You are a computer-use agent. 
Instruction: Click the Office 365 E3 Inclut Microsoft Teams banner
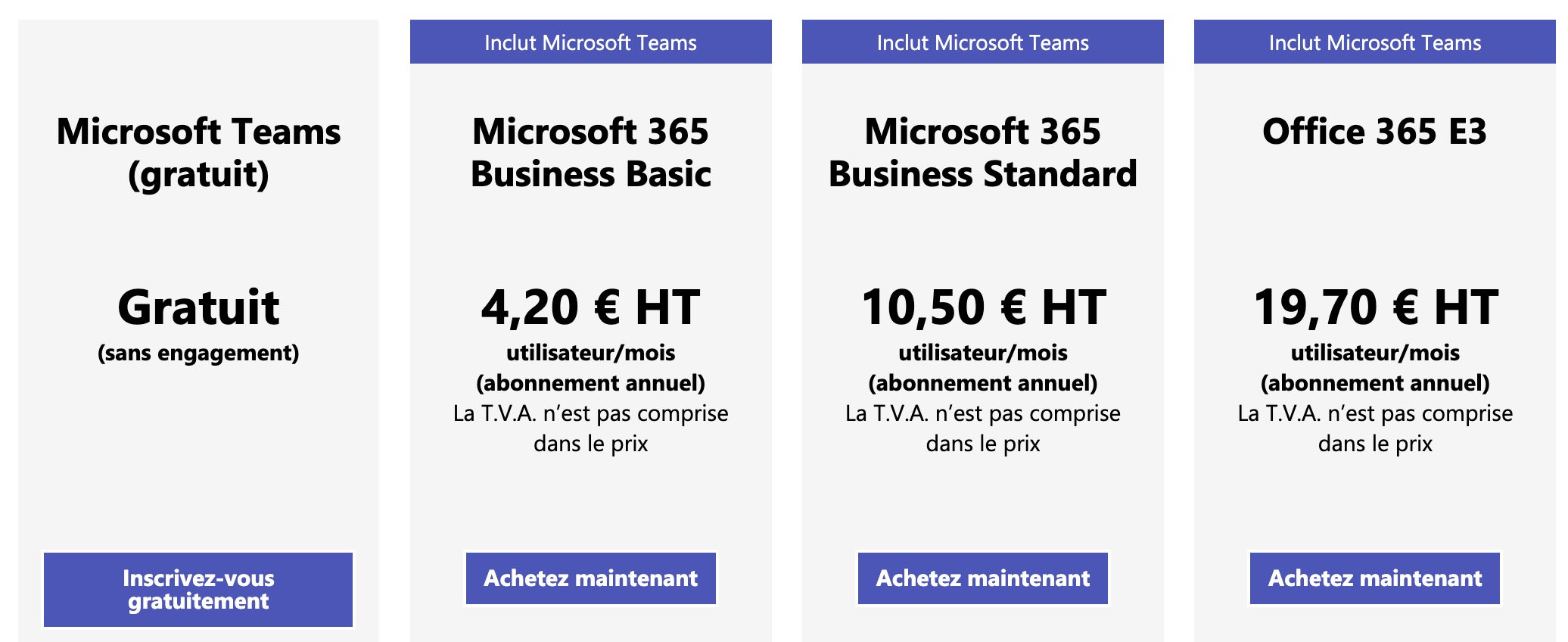pyautogui.click(x=1374, y=42)
